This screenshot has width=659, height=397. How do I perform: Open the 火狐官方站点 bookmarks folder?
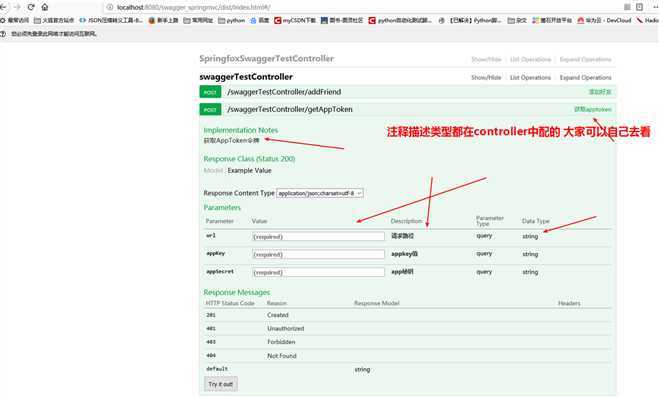(x=54, y=20)
